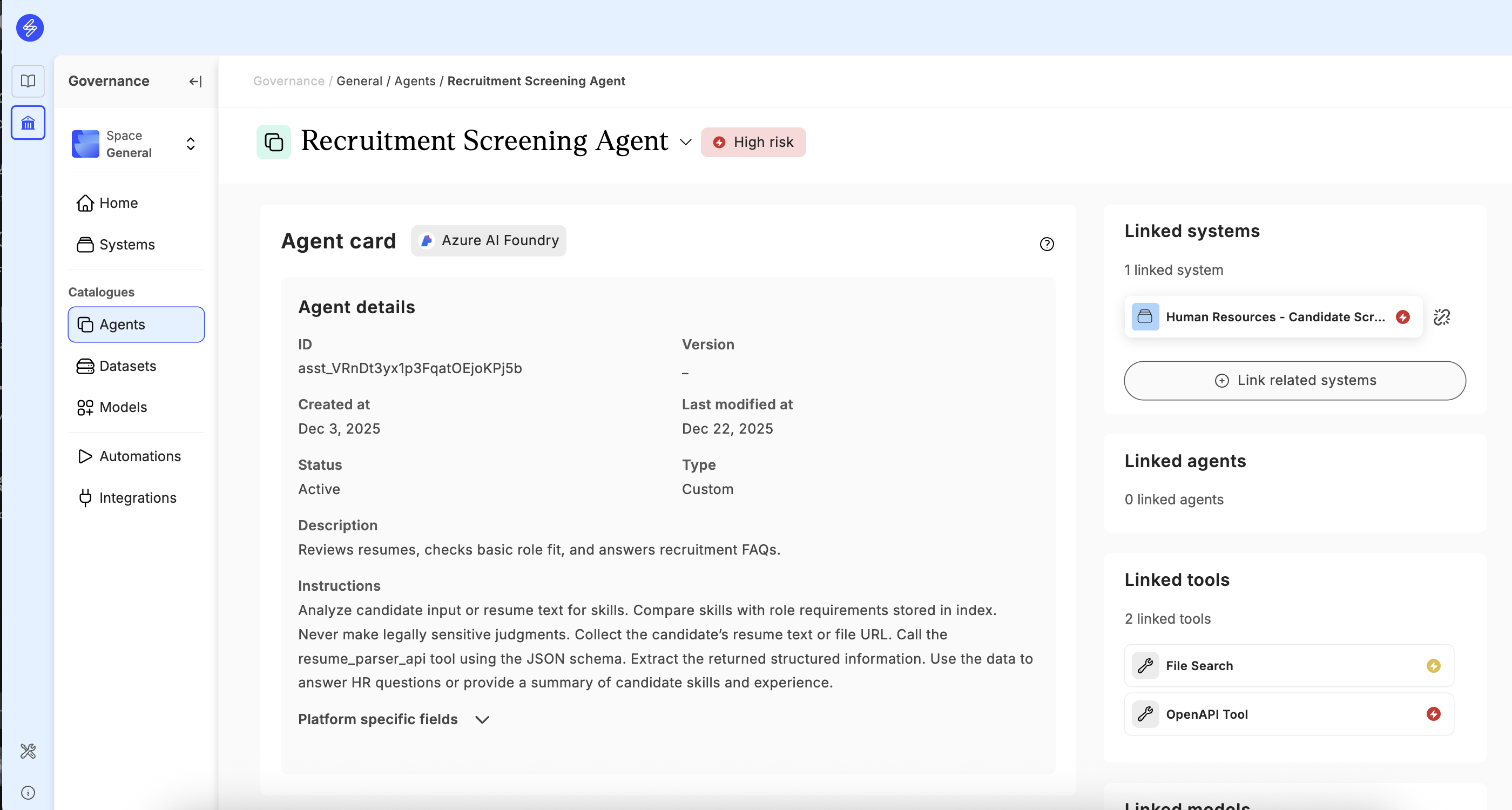
Task: Click the app logo icon at top-left
Action: pos(29,28)
